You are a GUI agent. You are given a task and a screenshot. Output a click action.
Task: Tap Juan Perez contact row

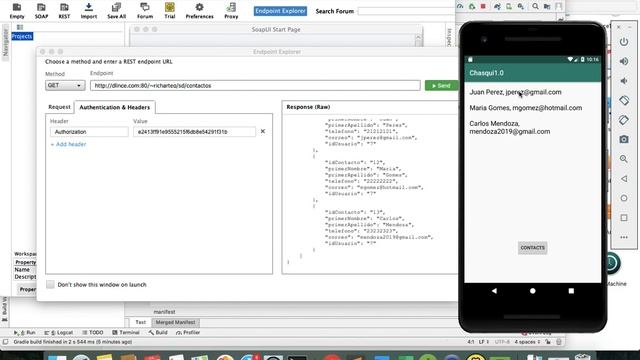click(533, 92)
